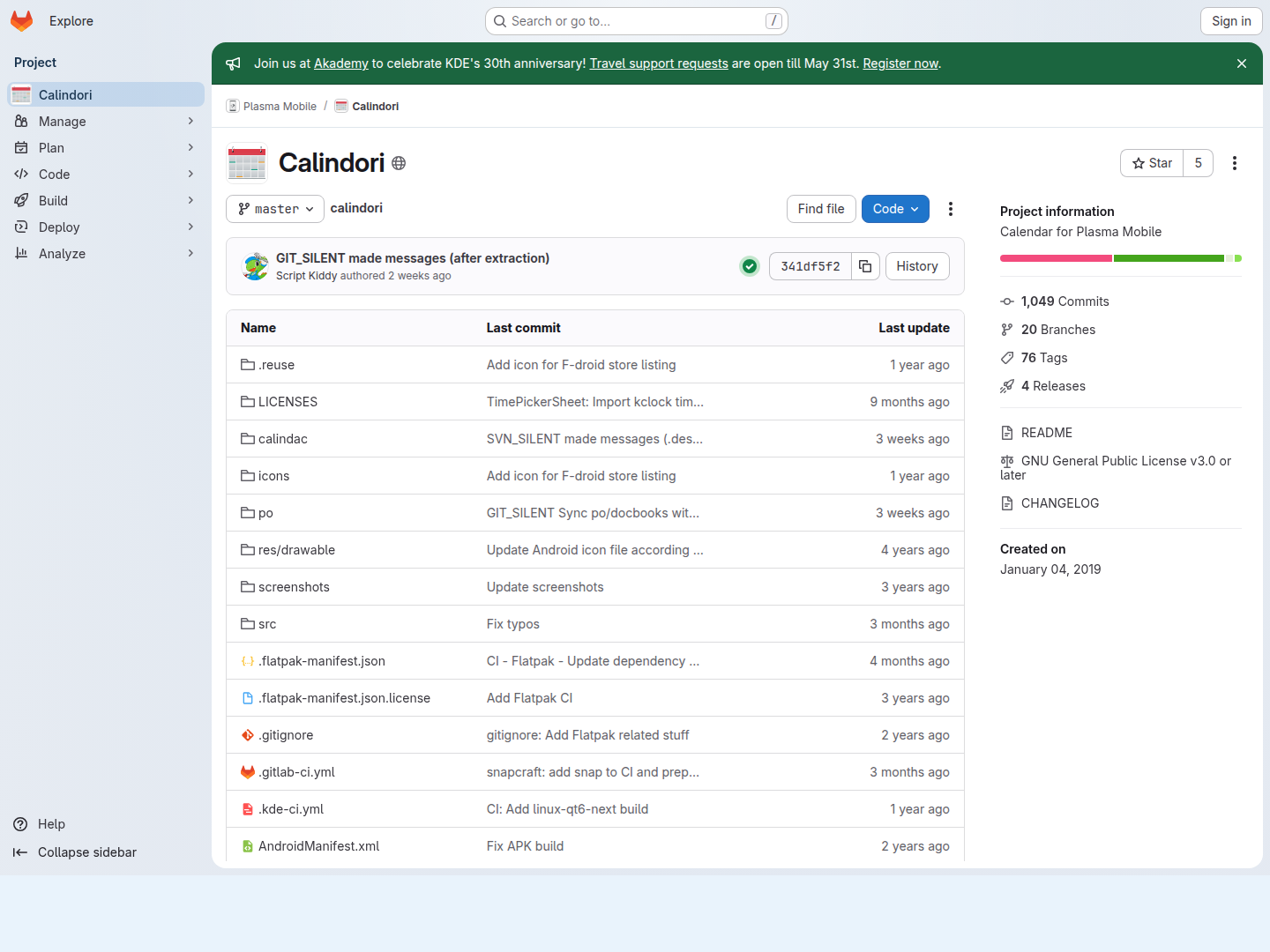This screenshot has height=952, width=1270.
Task: Click the green pipeline passed status icon
Action: pyautogui.click(x=750, y=266)
